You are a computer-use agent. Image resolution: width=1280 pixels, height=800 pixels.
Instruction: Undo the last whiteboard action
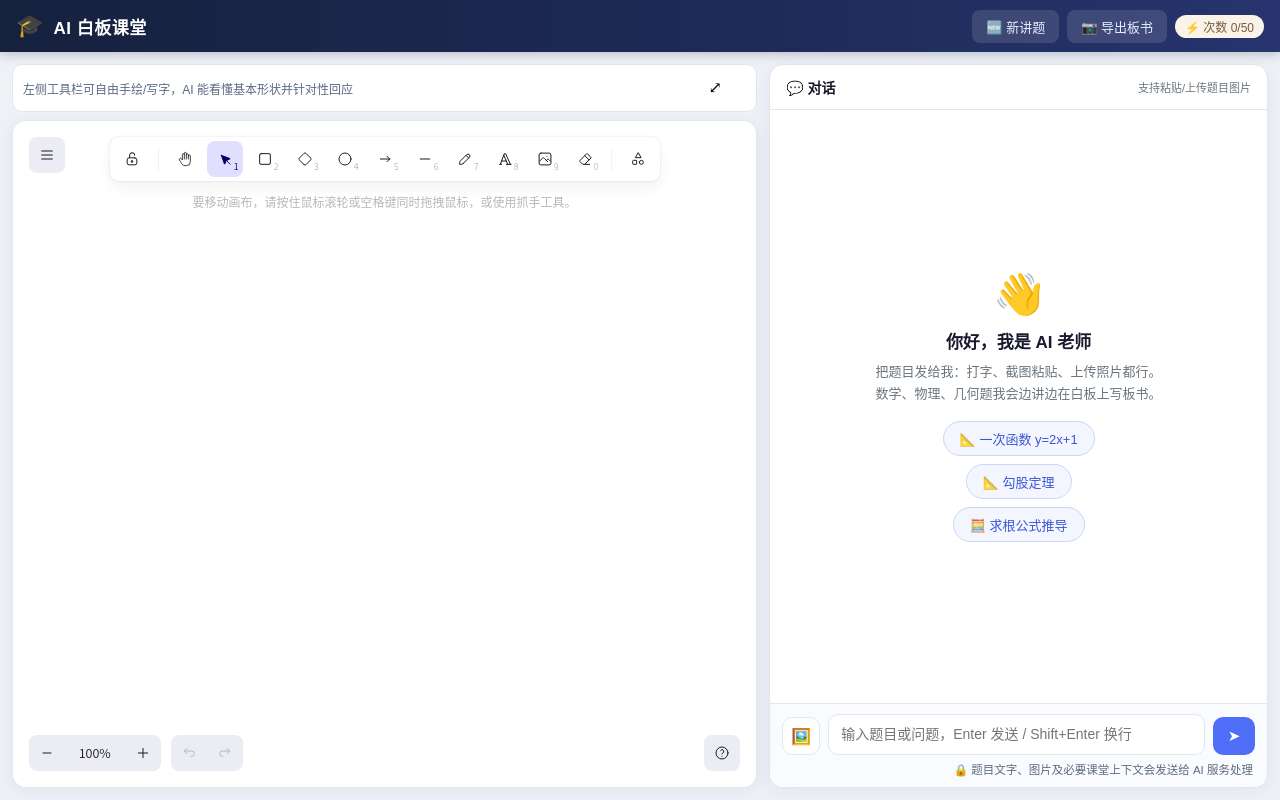[x=189, y=753]
